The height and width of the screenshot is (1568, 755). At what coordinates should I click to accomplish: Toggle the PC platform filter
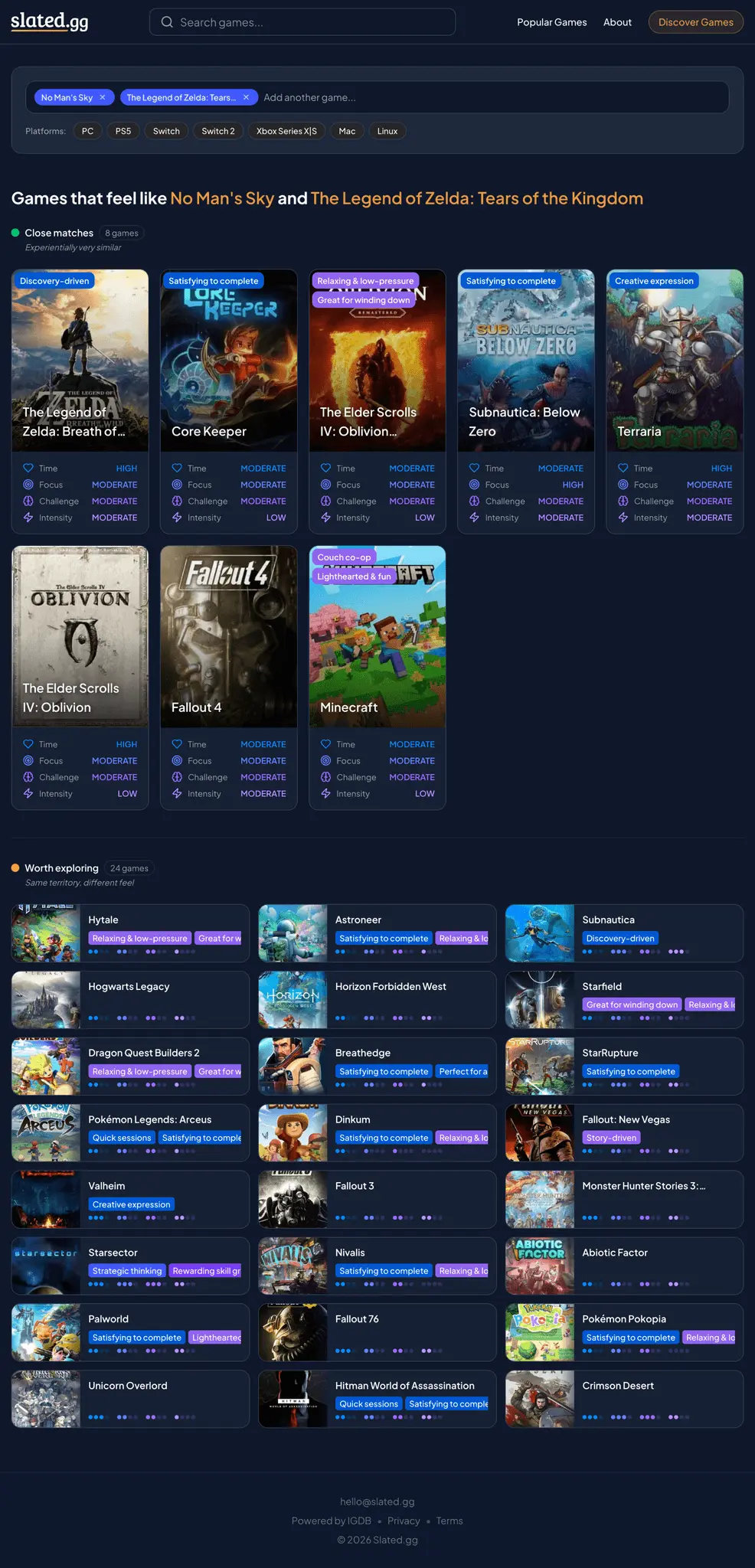88,131
